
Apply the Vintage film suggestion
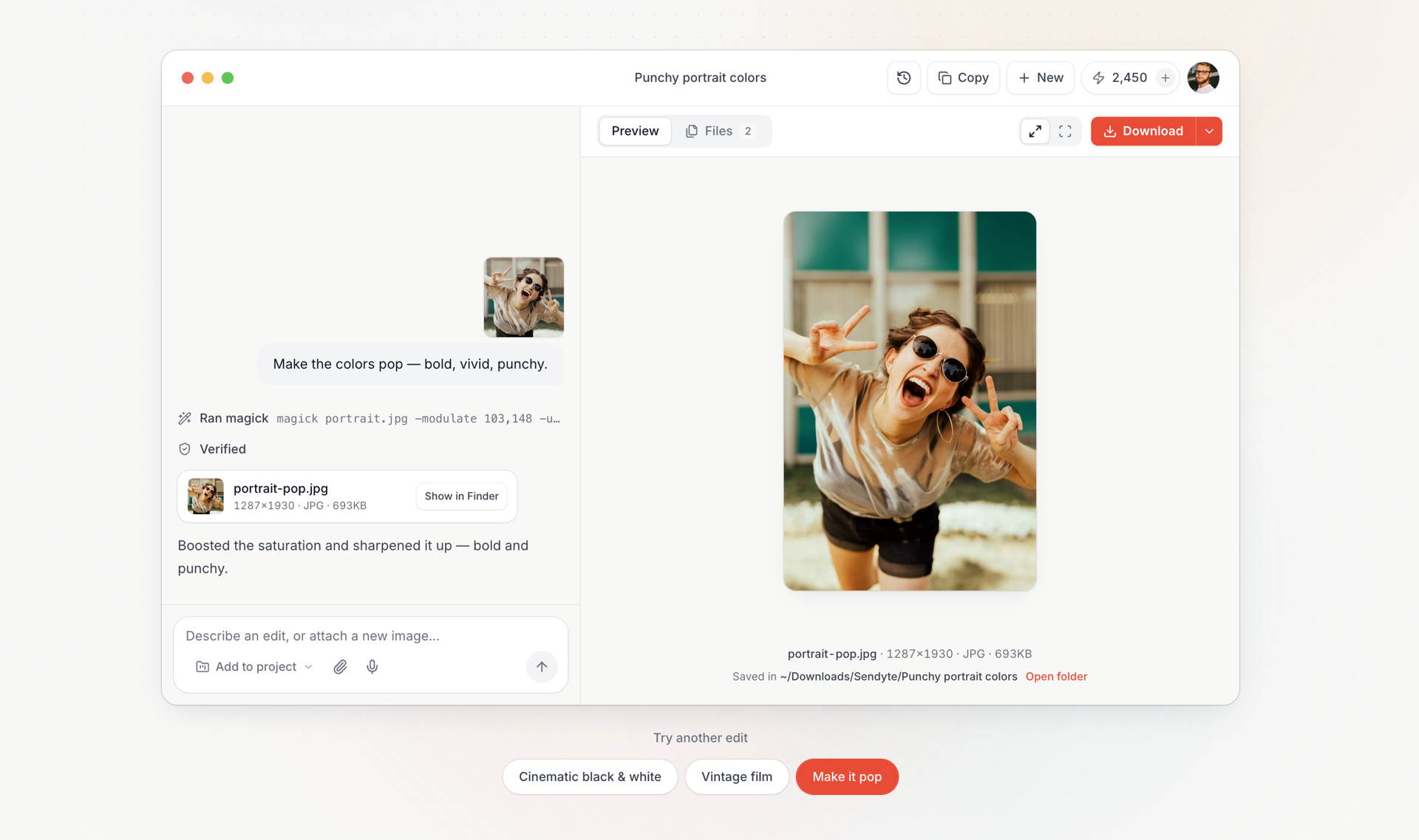coord(737,776)
